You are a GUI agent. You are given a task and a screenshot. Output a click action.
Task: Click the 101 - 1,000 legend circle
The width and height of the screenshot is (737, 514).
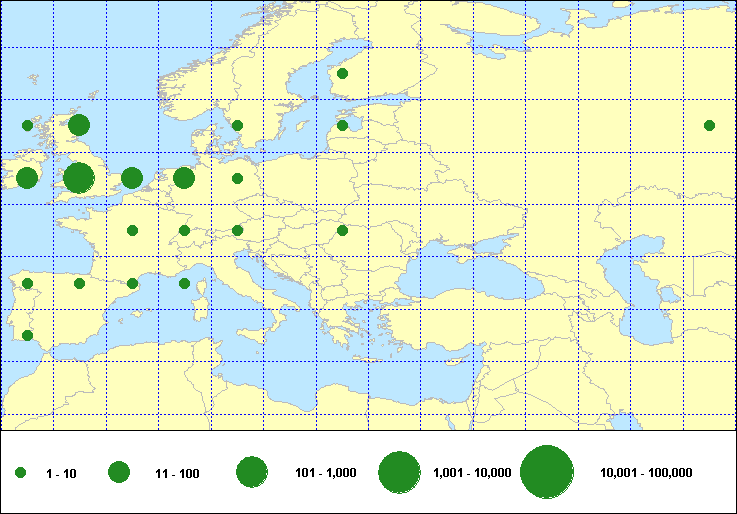(x=251, y=473)
